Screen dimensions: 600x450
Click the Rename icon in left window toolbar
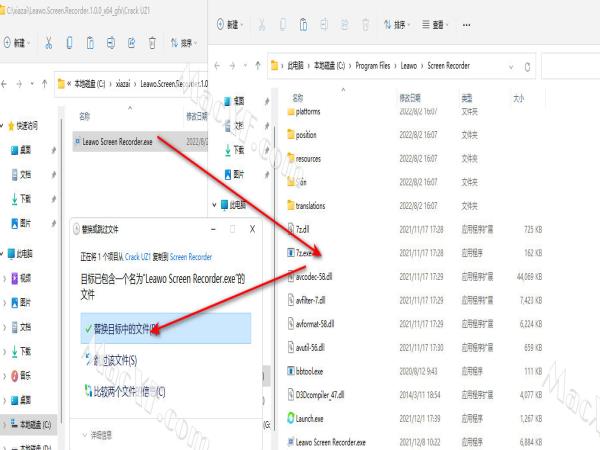111,43
